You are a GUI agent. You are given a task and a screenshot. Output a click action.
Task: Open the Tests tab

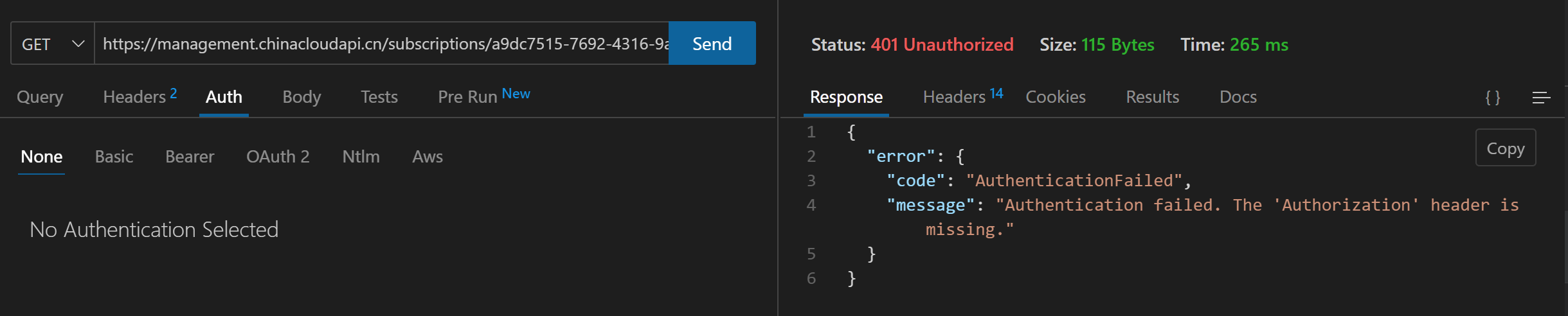tap(379, 97)
